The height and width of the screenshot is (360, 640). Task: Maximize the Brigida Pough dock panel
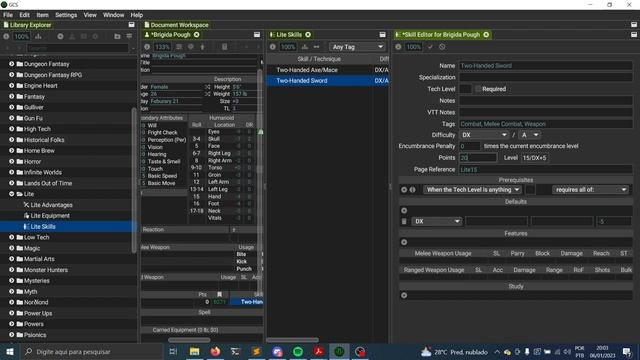point(257,35)
